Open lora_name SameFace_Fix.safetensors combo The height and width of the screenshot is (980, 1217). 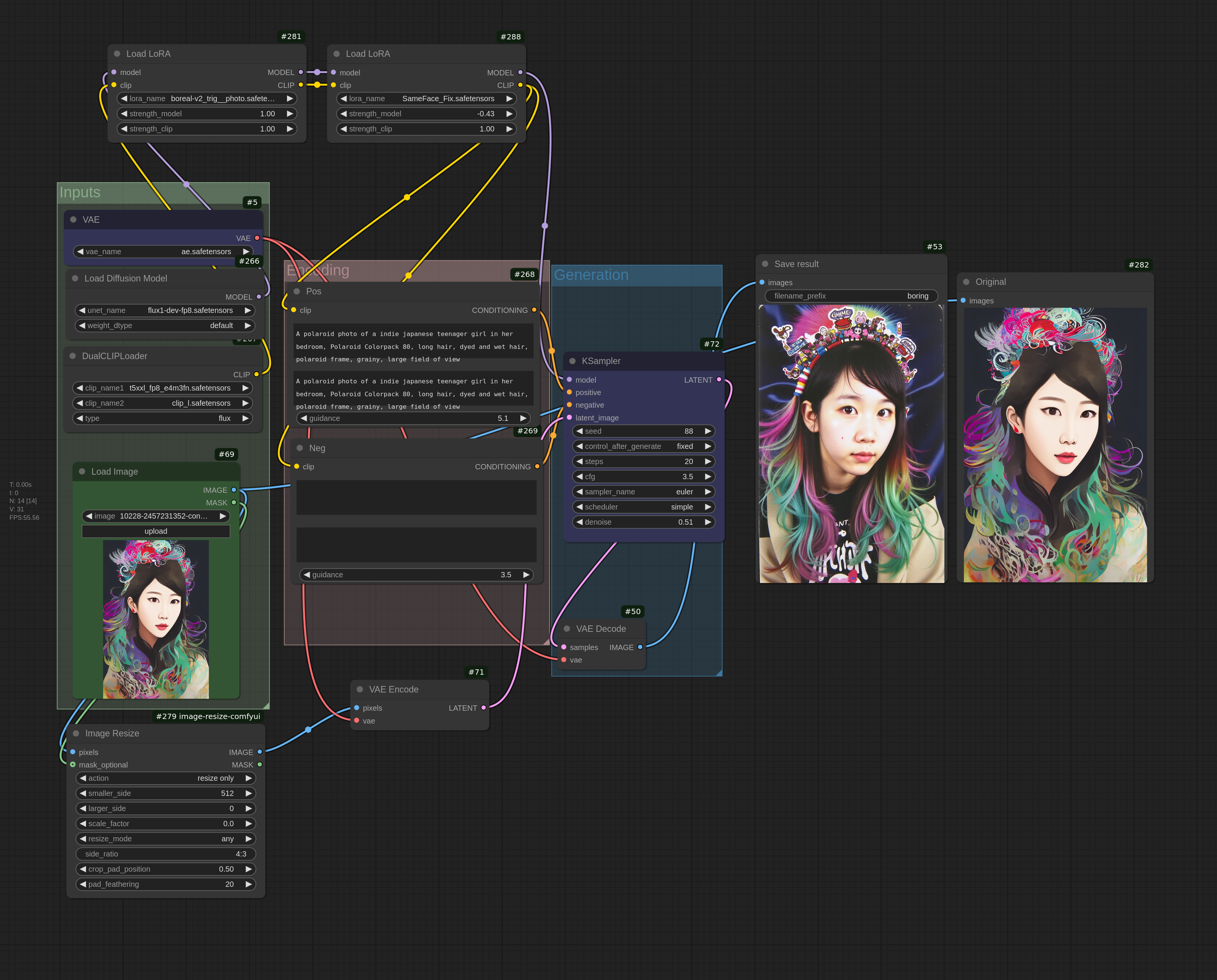click(x=426, y=99)
